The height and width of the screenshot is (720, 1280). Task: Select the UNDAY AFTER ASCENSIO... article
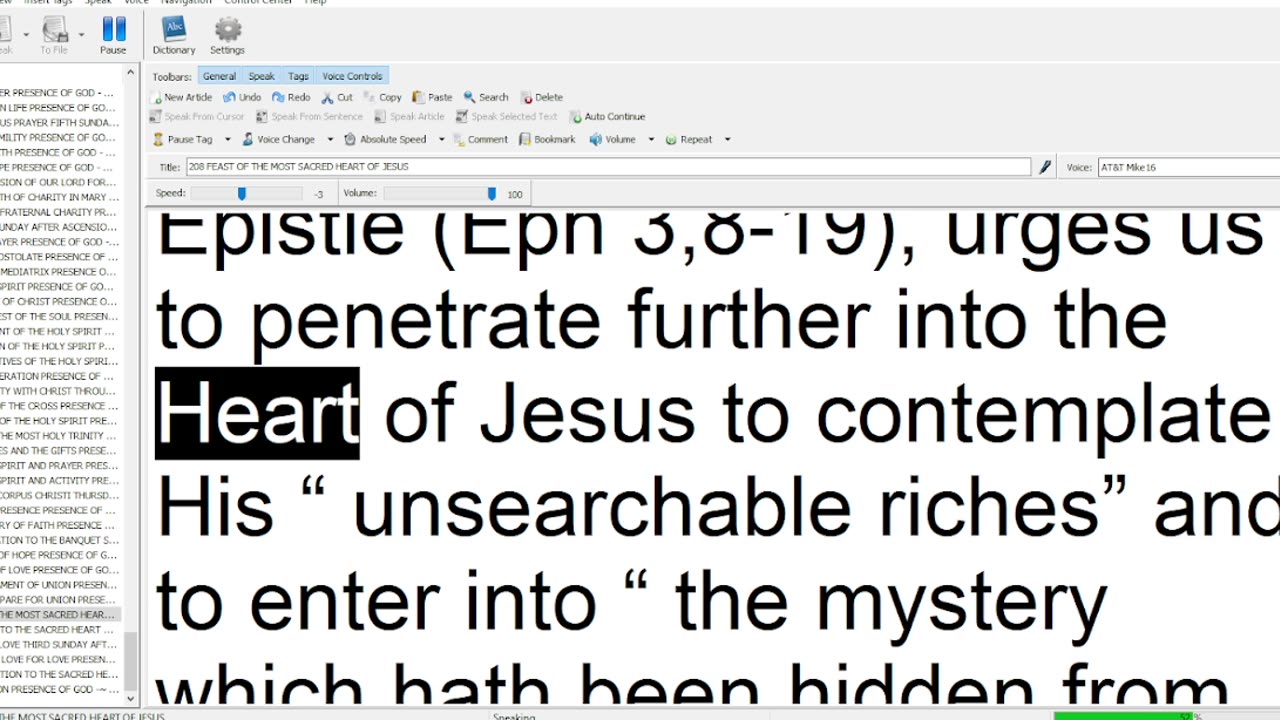(x=60, y=227)
